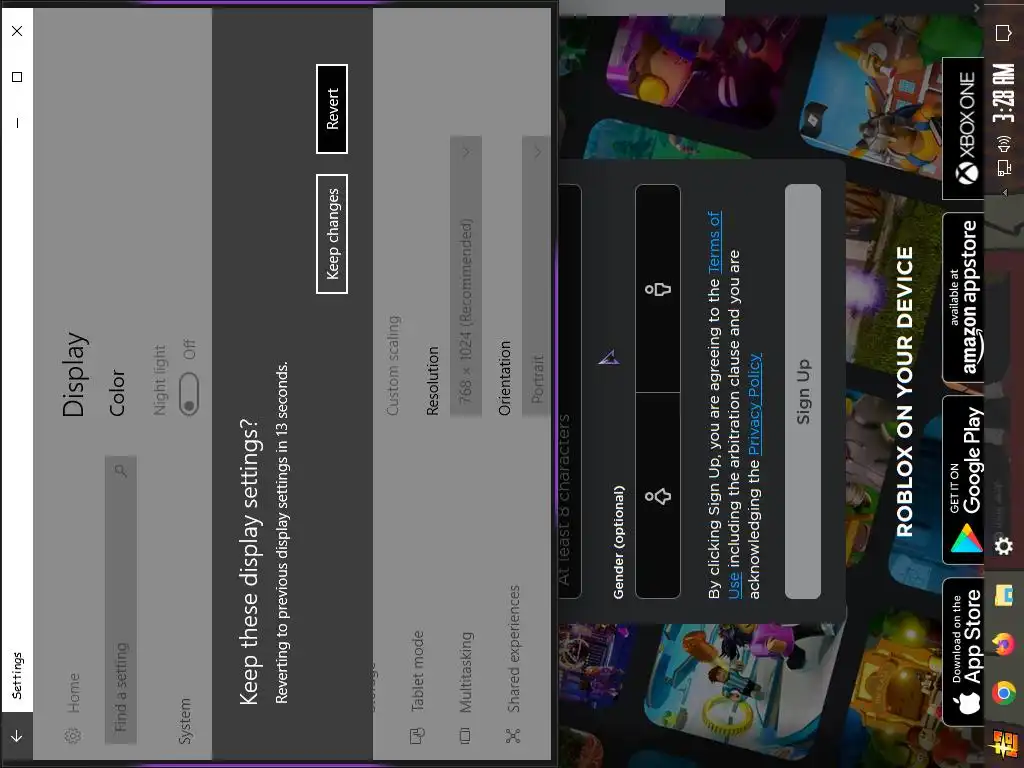Select the Tablet mode label in sidebar
Viewport: 1024px width, 768px height.
417,671
